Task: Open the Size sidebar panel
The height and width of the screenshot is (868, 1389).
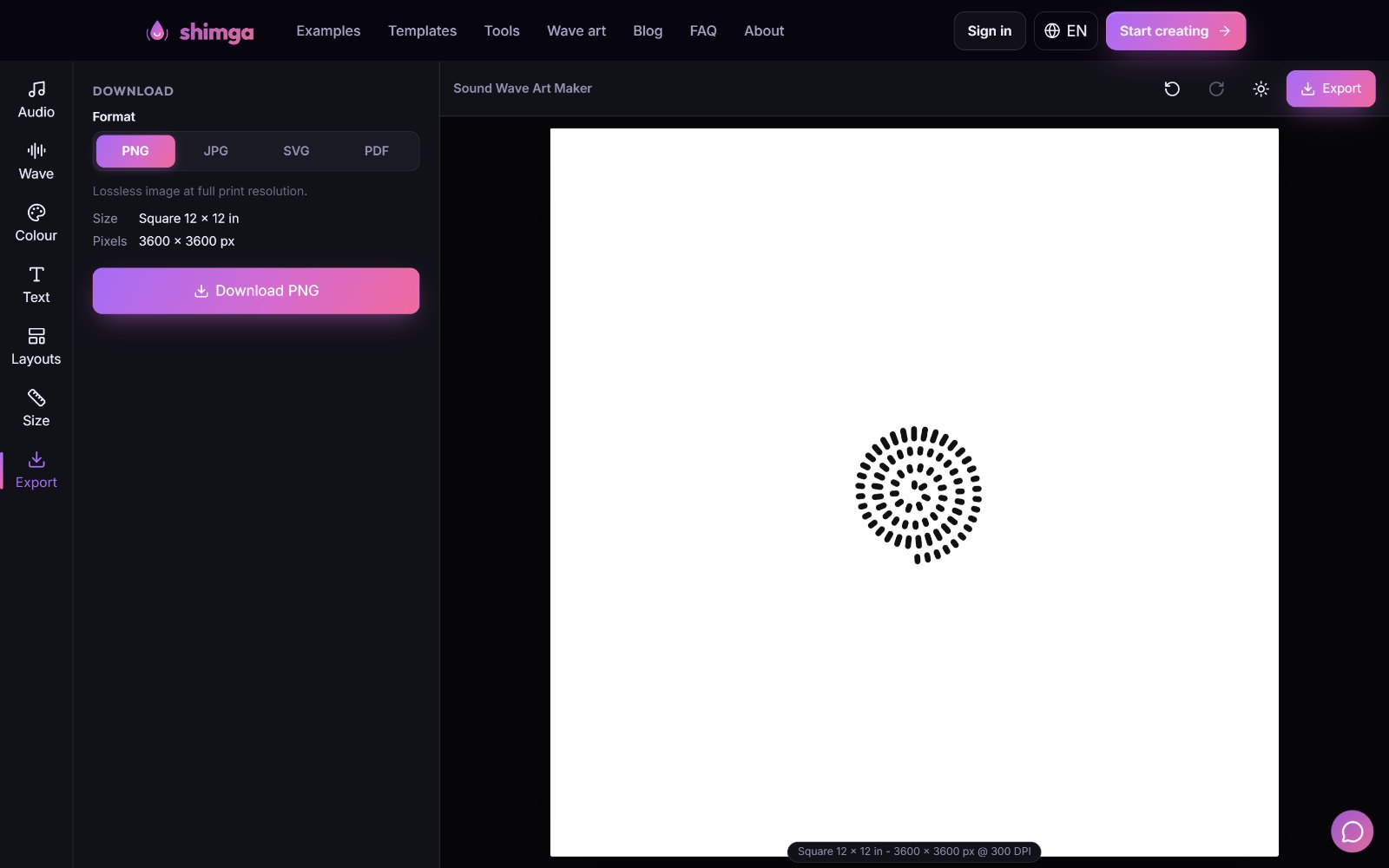Action: 36,408
